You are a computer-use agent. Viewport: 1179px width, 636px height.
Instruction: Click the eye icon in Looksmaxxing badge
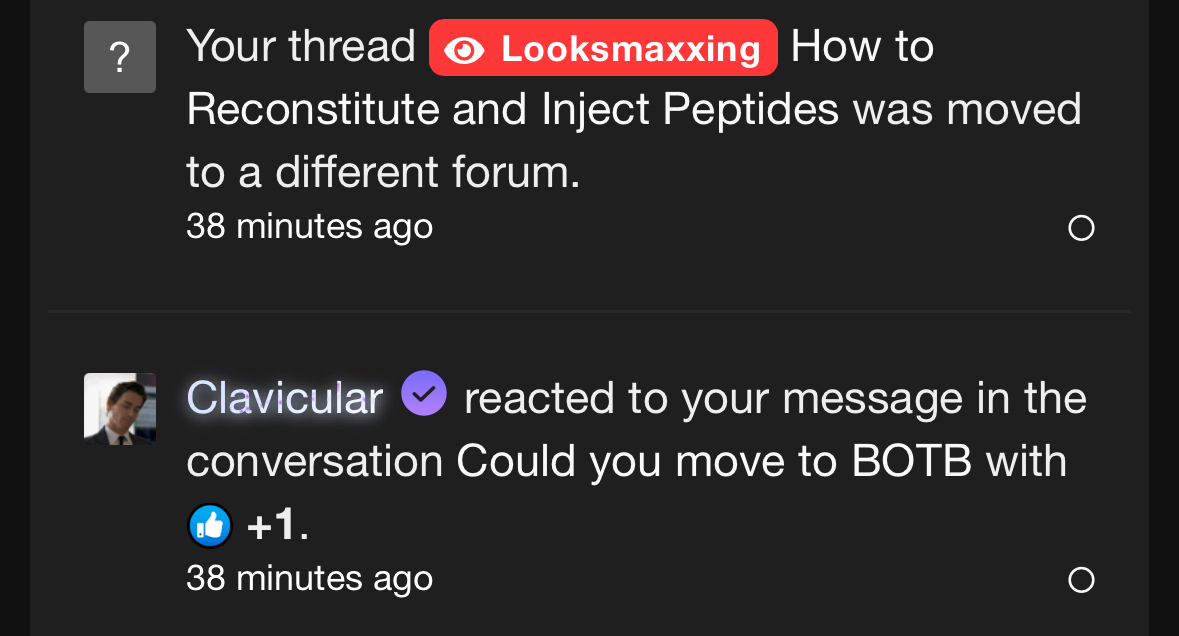[464, 50]
